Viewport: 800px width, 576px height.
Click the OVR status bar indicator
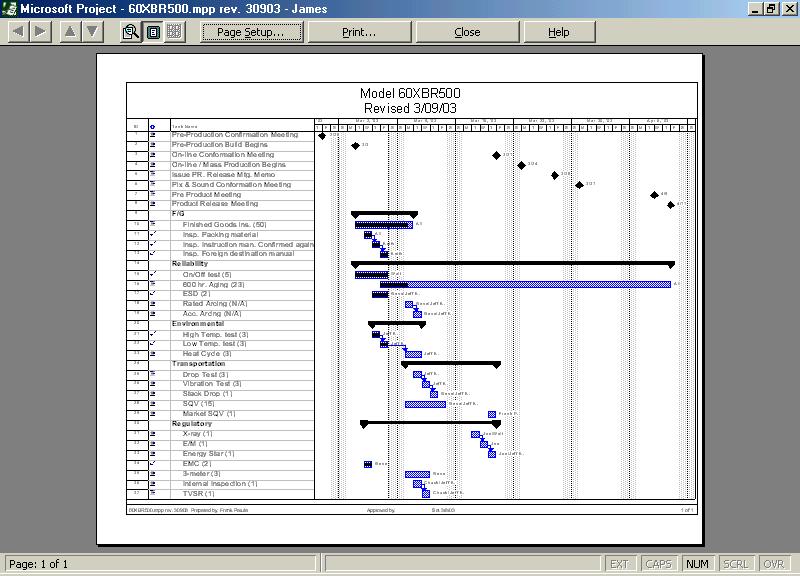point(774,564)
